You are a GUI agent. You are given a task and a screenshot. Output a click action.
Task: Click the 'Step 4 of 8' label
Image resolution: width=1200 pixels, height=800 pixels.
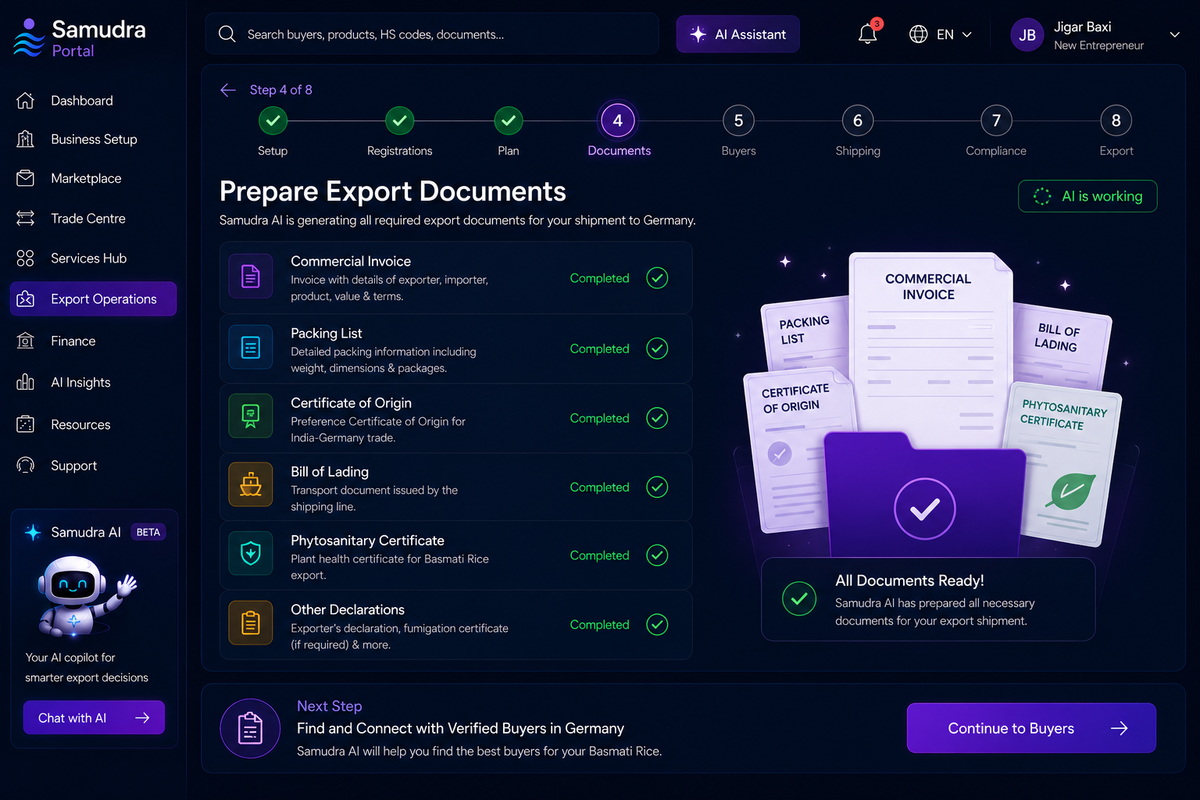click(x=281, y=90)
